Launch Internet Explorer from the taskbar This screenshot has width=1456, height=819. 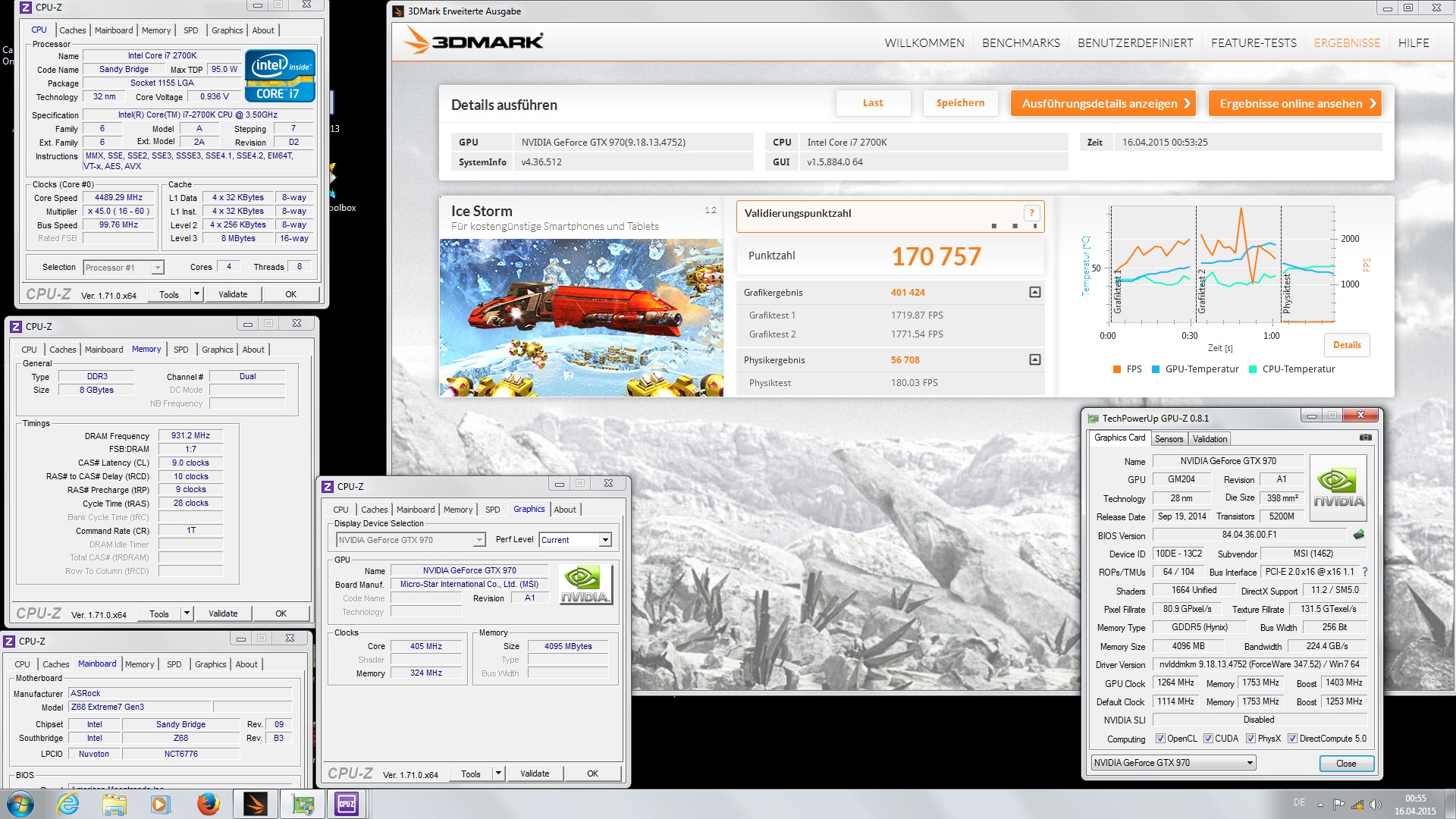[x=68, y=804]
